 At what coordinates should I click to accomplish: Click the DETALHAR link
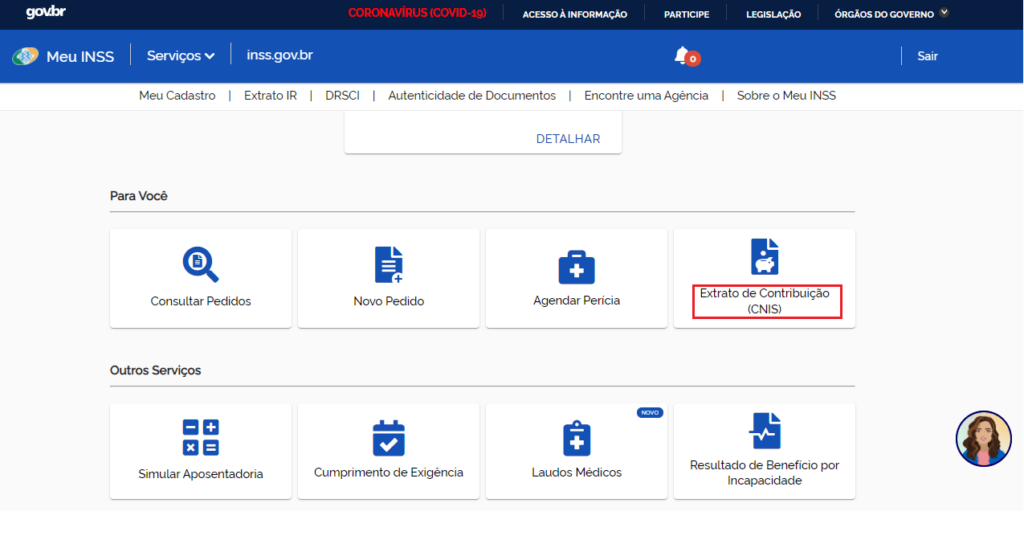pos(568,139)
